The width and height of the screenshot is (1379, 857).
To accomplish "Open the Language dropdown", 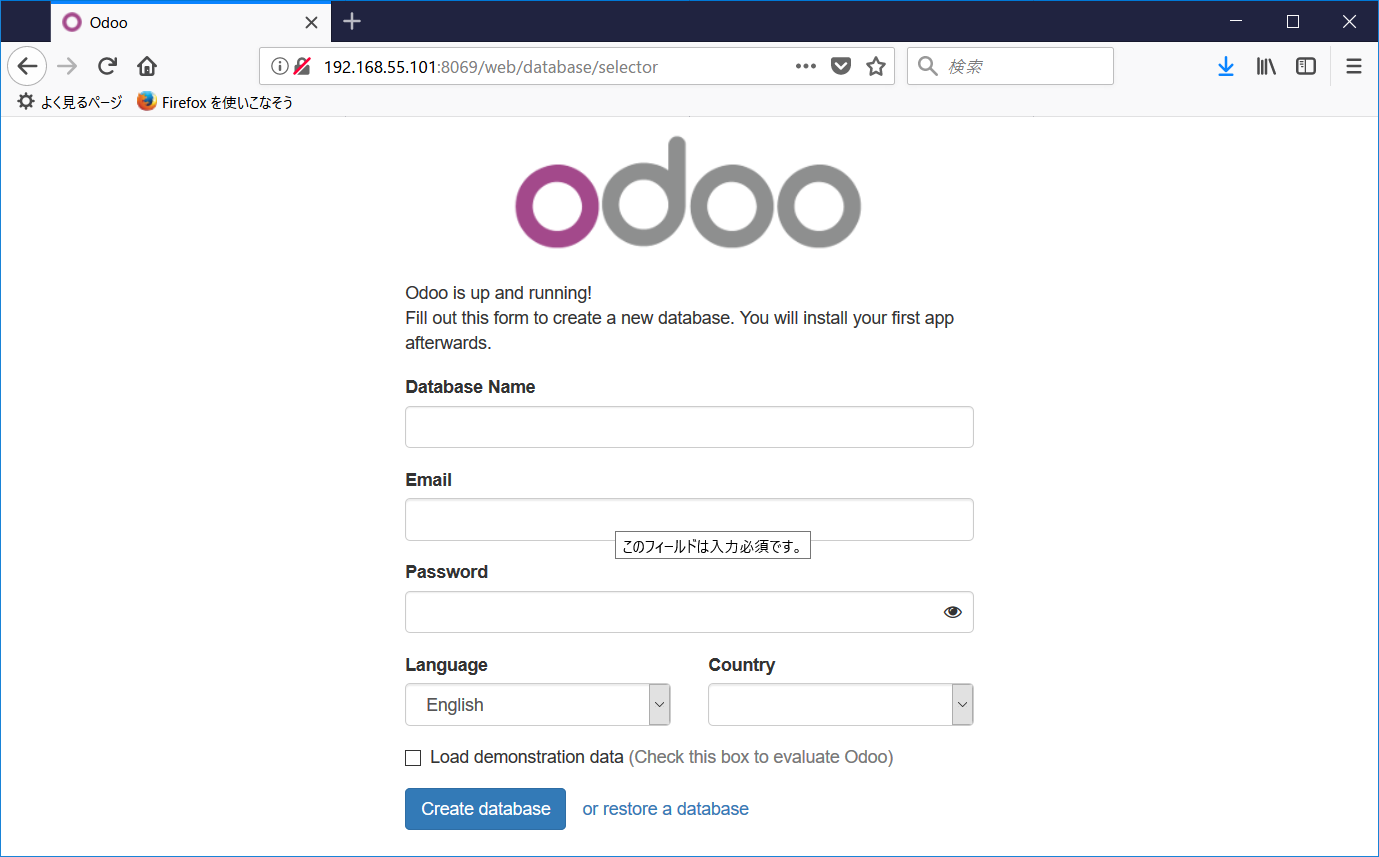I will click(658, 704).
